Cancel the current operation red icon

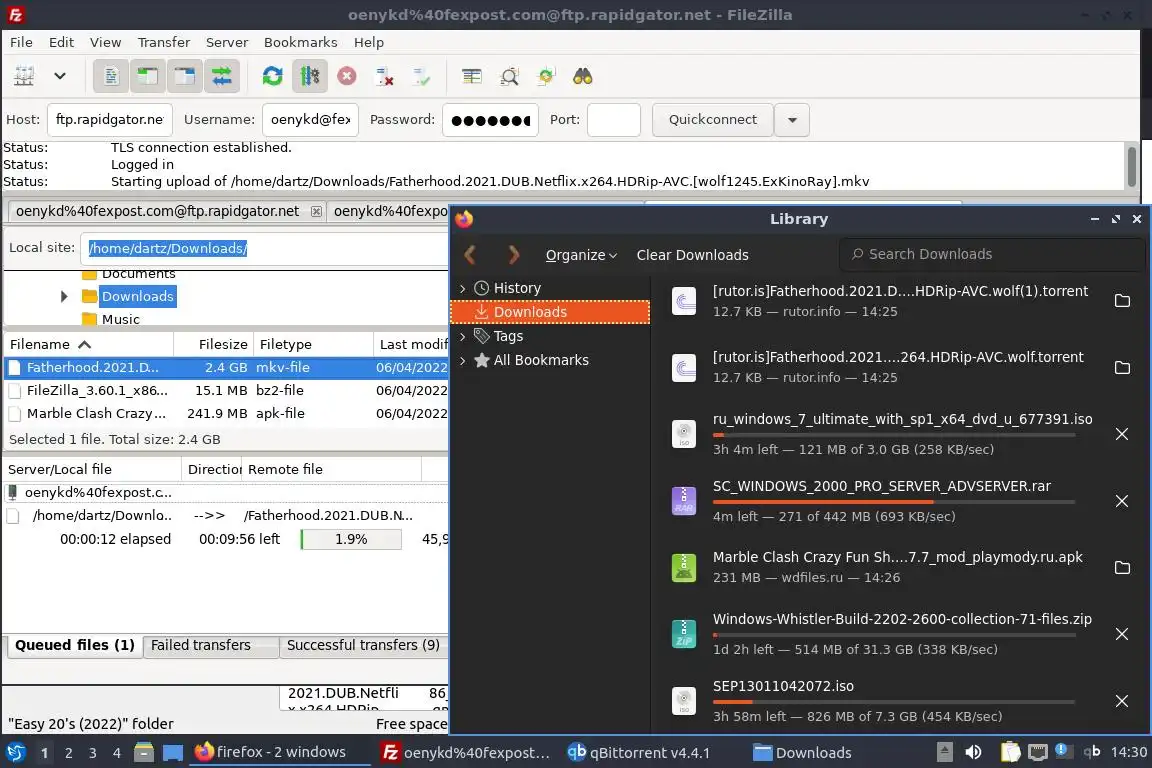tap(347, 76)
